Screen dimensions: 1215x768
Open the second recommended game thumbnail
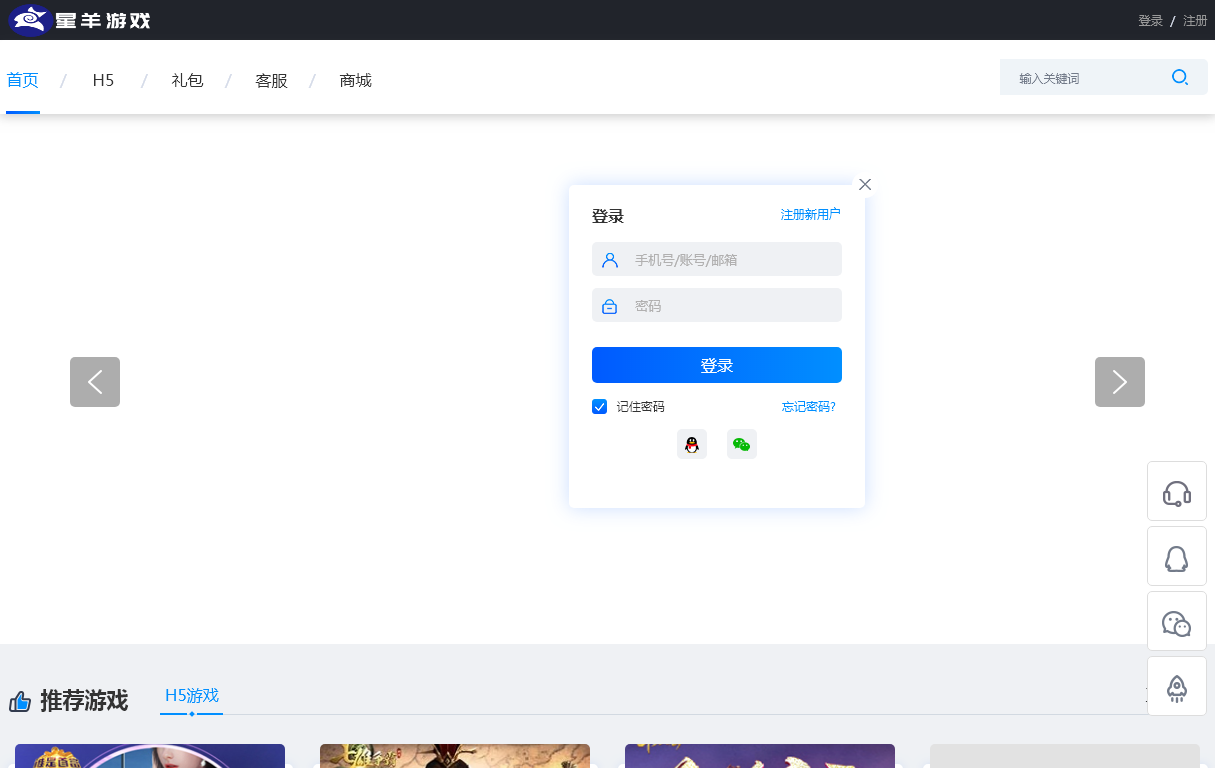tap(455, 756)
